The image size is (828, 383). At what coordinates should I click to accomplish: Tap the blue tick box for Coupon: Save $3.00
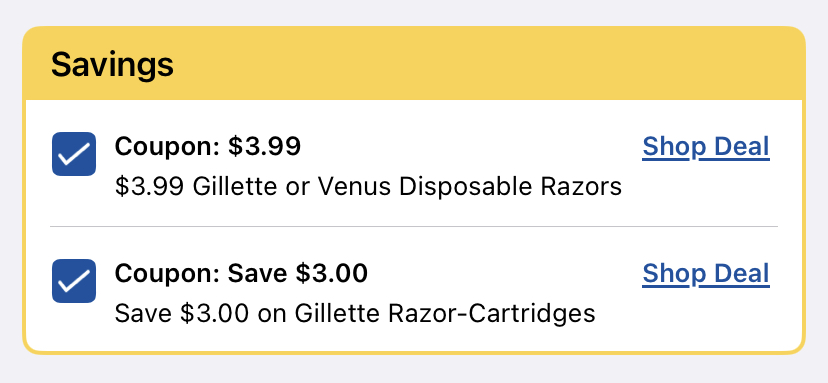[x=74, y=281]
